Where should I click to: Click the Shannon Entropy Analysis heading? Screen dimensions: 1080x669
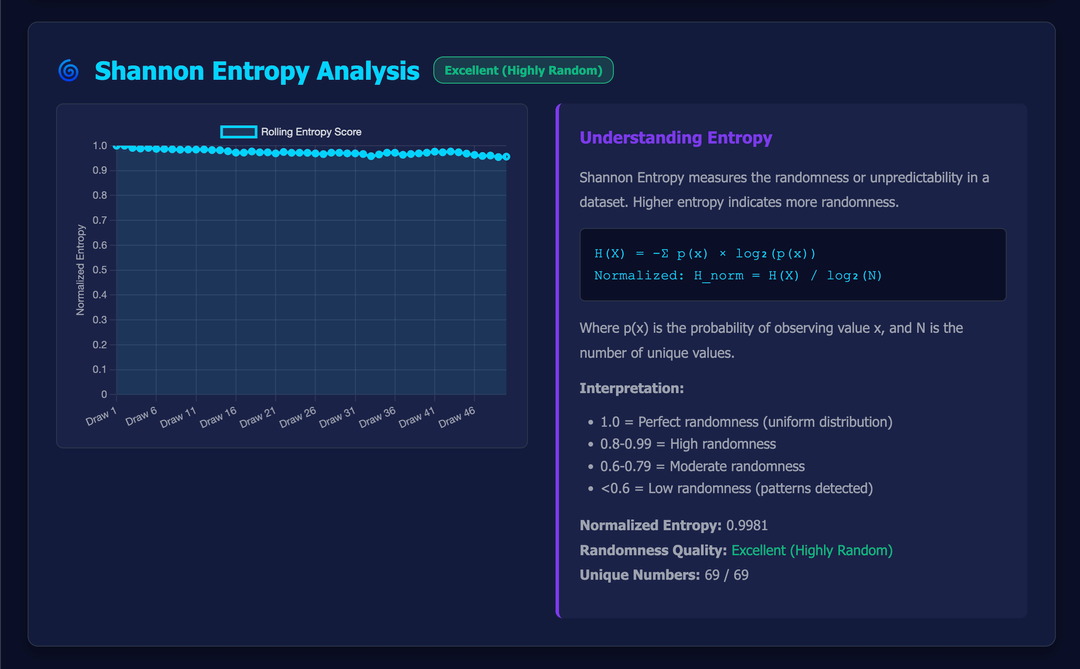coord(257,71)
